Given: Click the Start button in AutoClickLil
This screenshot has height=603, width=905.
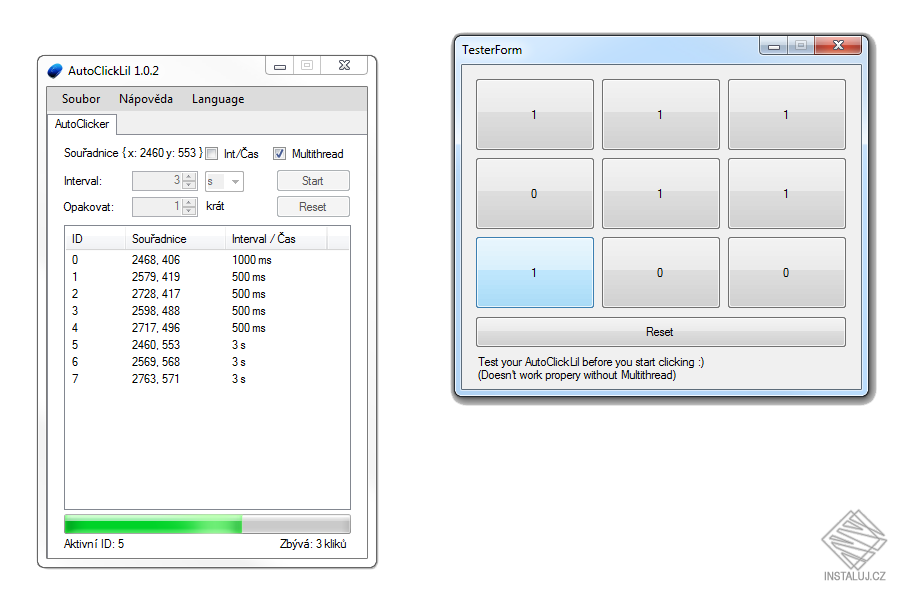Looking at the screenshot, I should point(313,181).
